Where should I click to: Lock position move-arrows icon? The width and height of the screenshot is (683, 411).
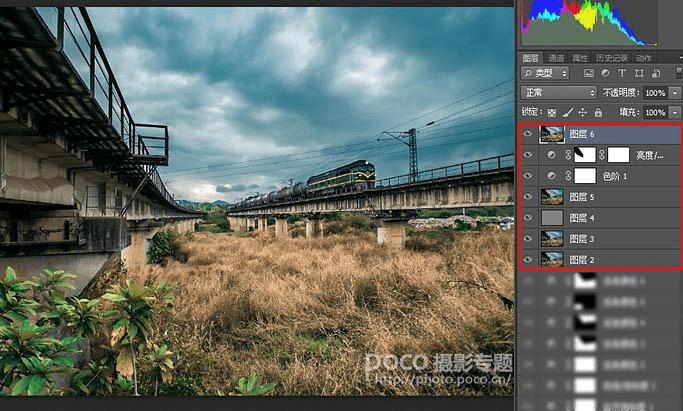583,113
